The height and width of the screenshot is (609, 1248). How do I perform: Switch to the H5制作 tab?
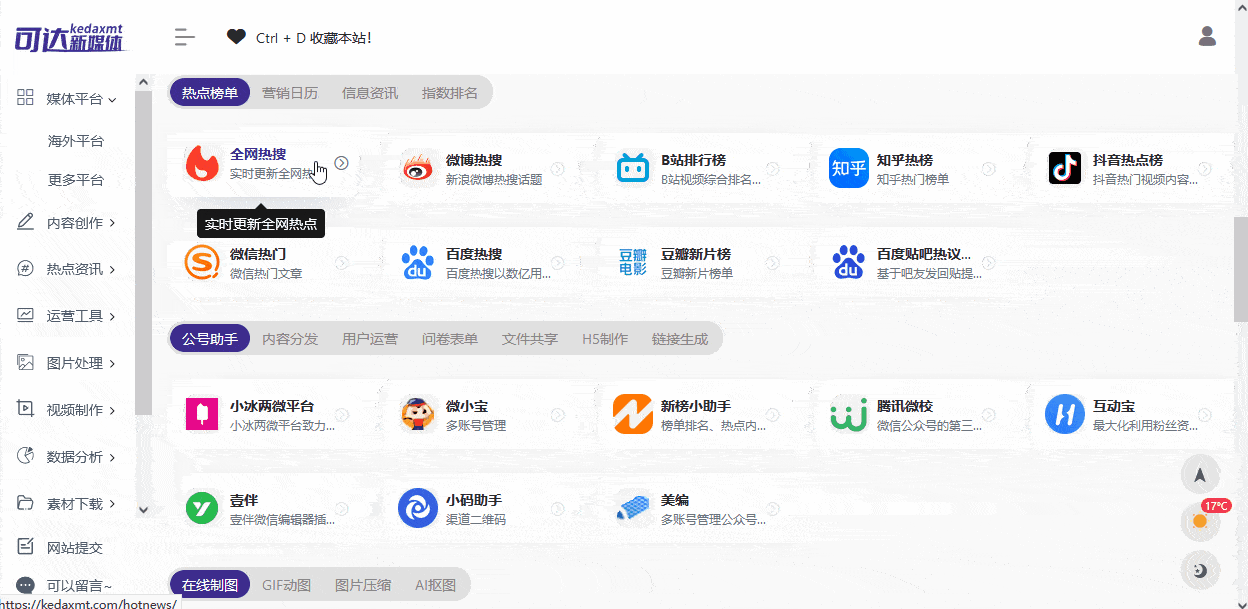click(x=605, y=339)
